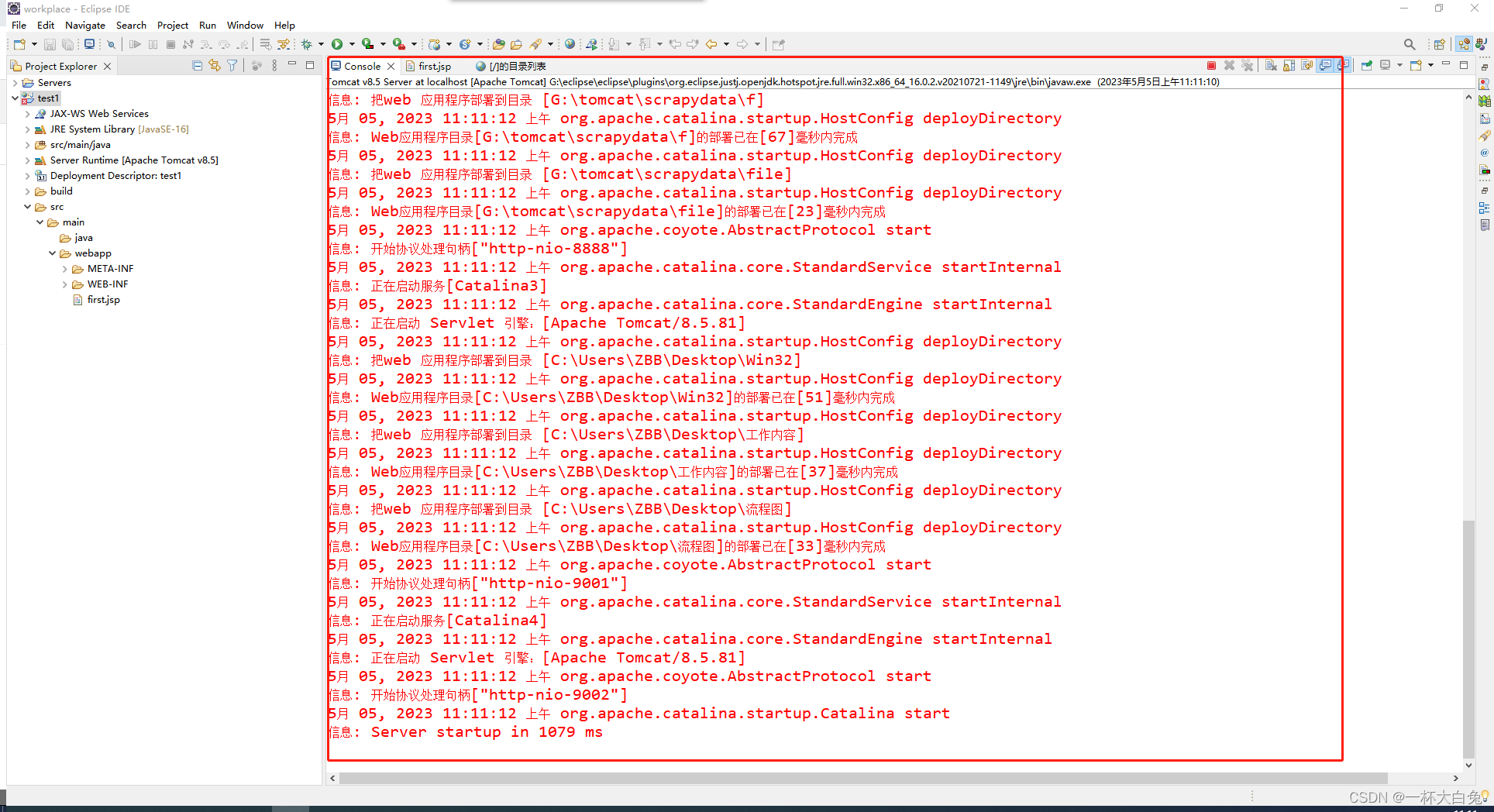Click the External Tools run icon
The height and width of the screenshot is (812, 1494).
click(x=398, y=44)
